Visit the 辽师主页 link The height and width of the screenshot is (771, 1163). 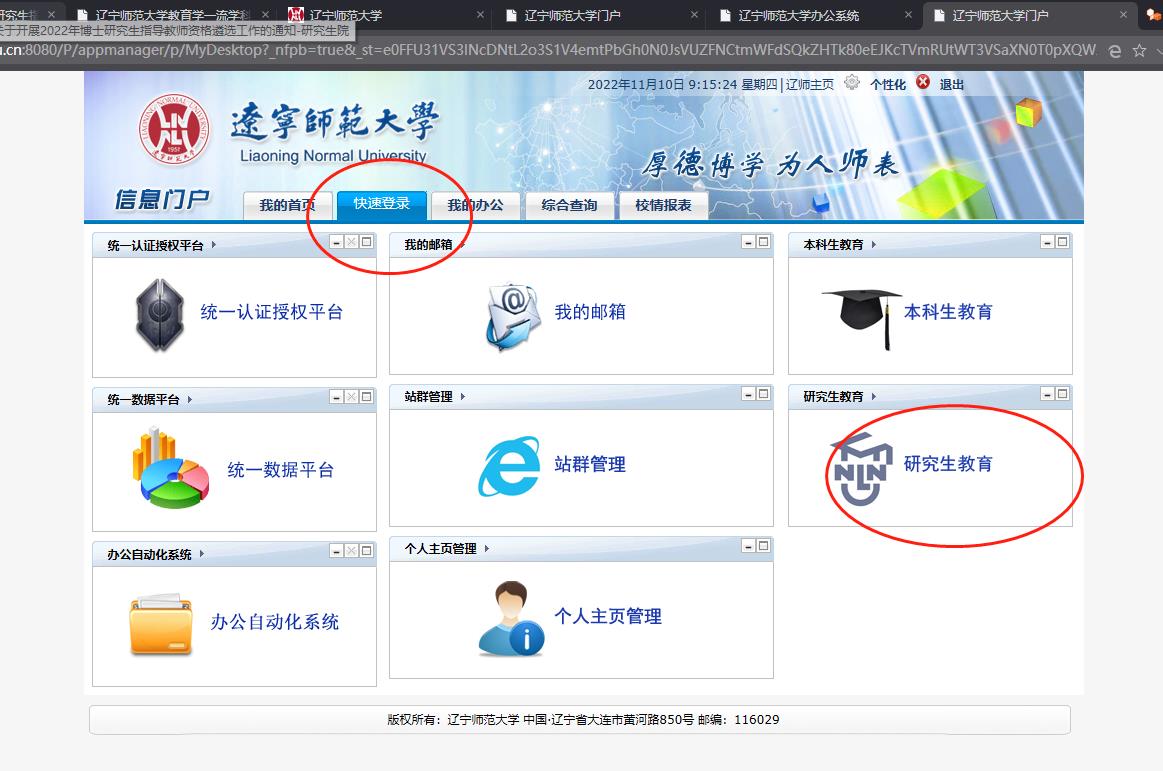[x=810, y=85]
